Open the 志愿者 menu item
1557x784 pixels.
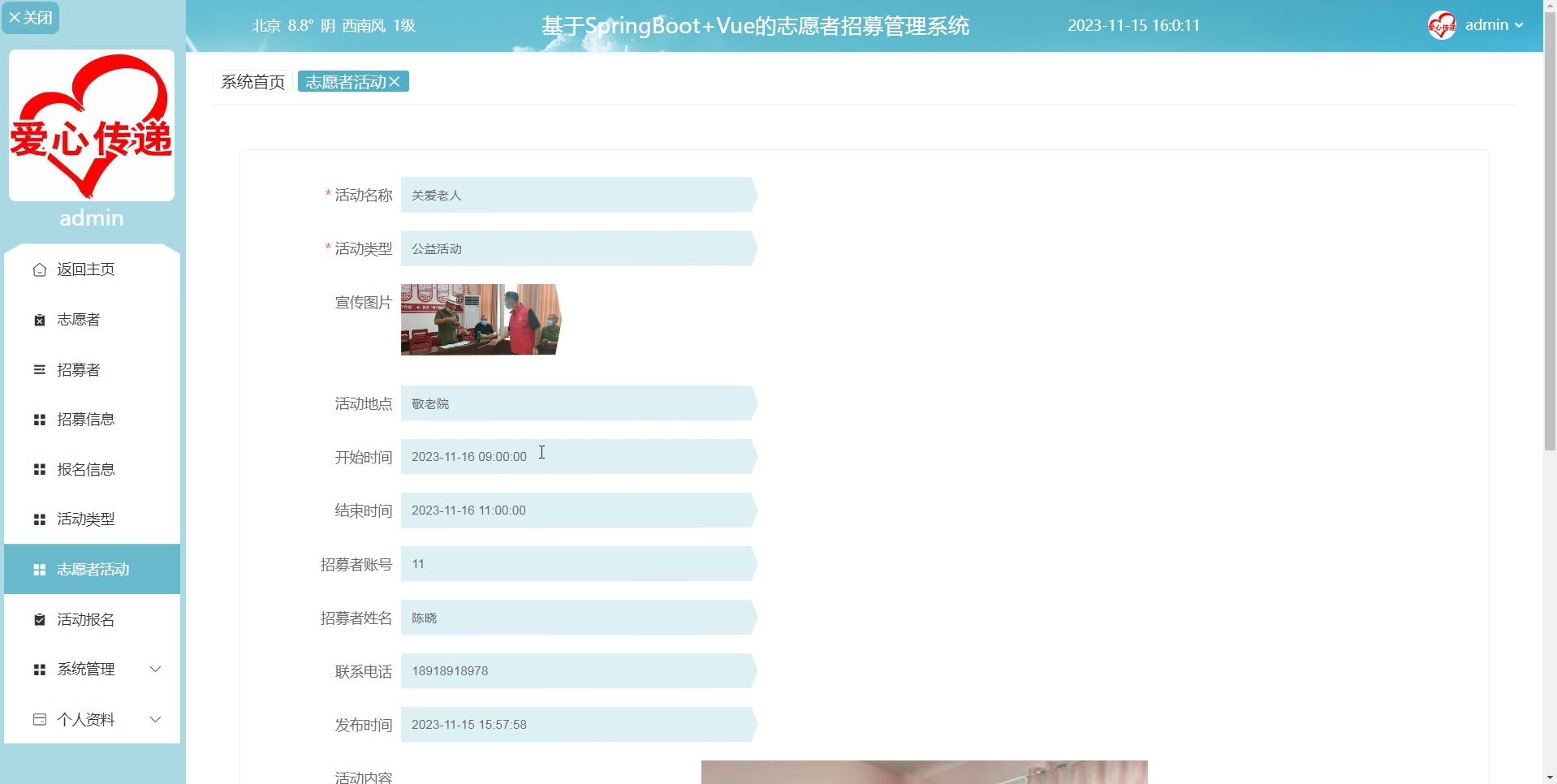(x=92, y=320)
